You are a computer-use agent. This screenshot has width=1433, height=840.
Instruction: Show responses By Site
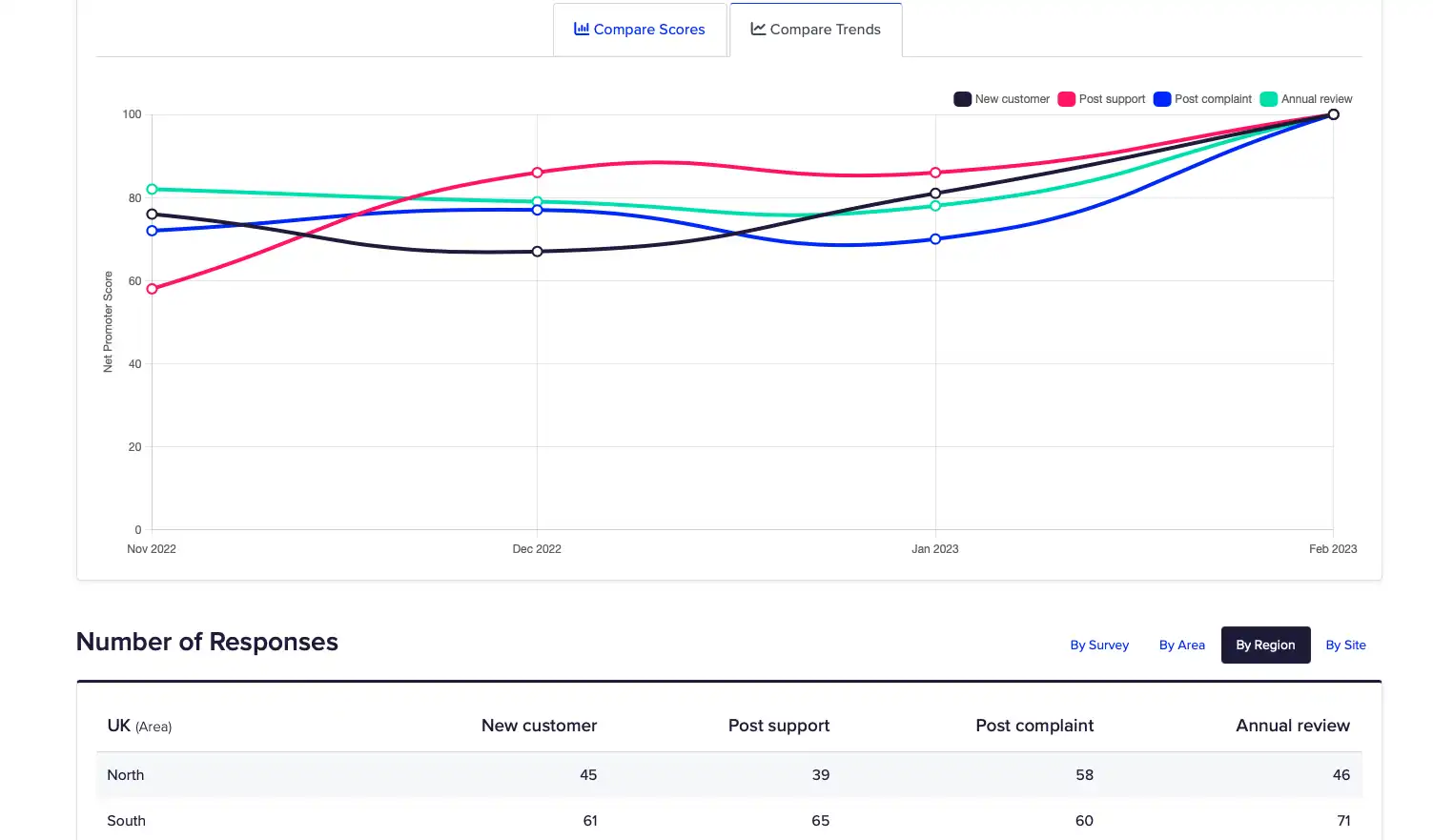pos(1345,645)
